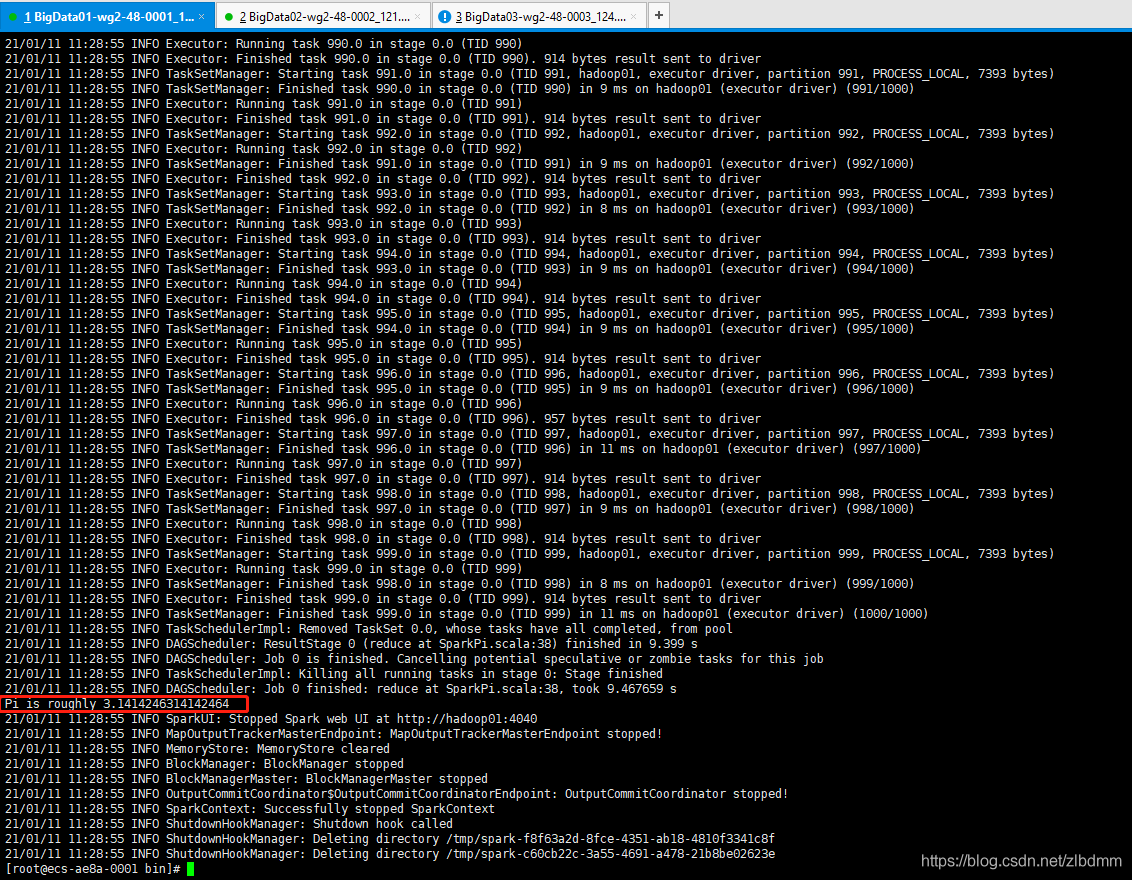This screenshot has height=880, width=1132.
Task: Click the http://hadoop01:4040 Spark web UI address
Action: tap(467, 719)
